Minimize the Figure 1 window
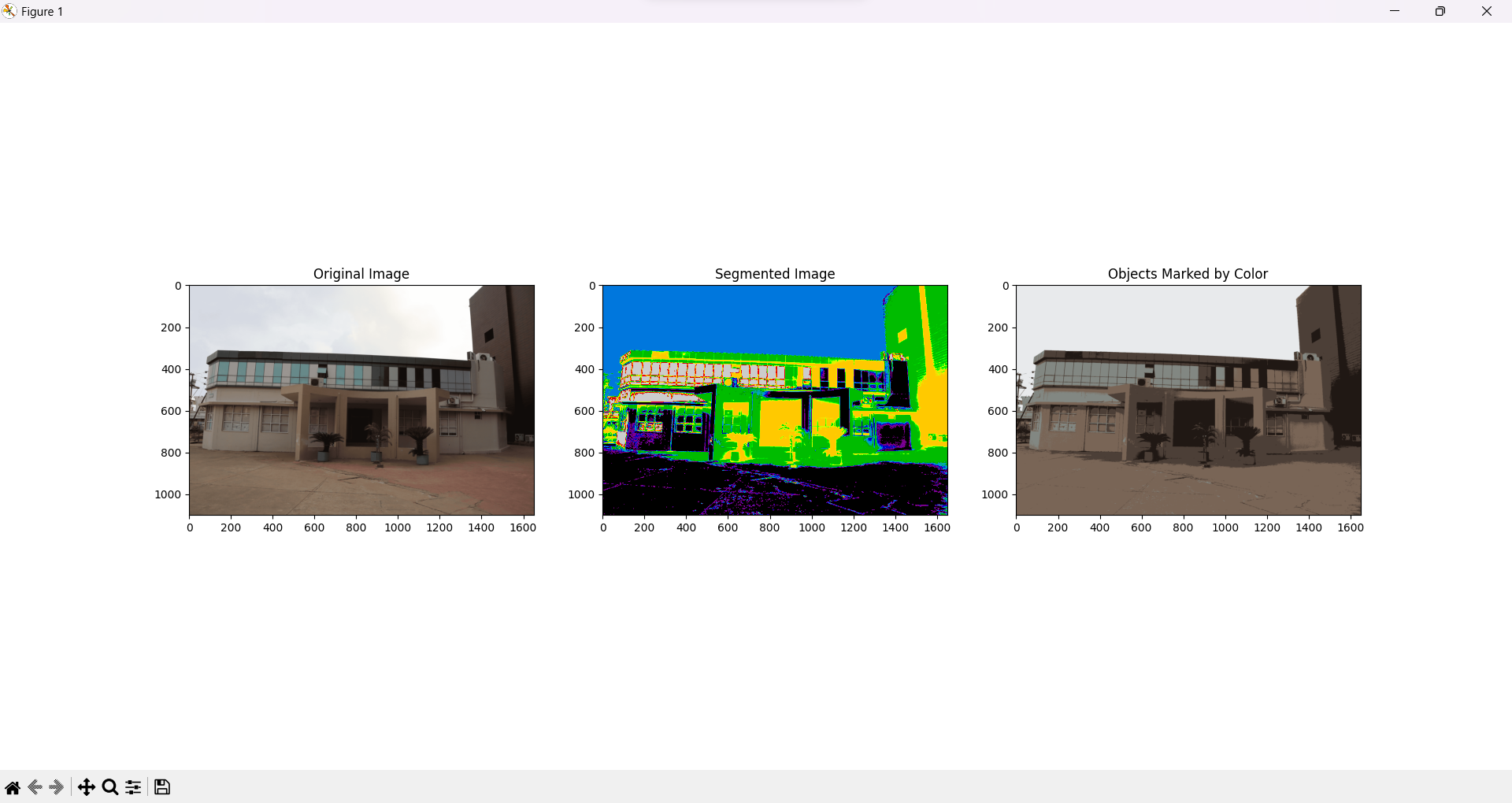This screenshot has width=1512, height=803. [1395, 11]
